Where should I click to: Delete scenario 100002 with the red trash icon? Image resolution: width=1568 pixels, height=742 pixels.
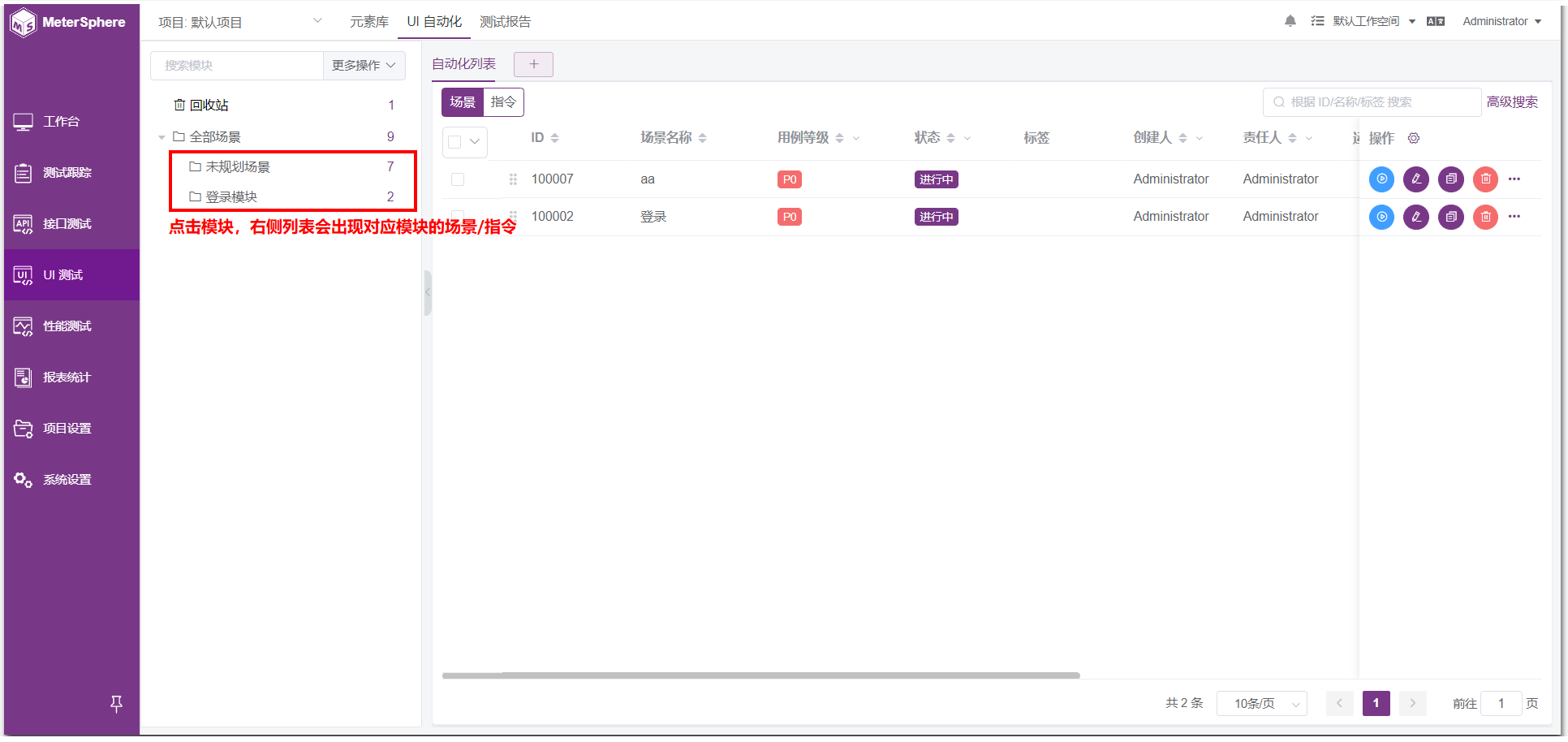[x=1485, y=217]
